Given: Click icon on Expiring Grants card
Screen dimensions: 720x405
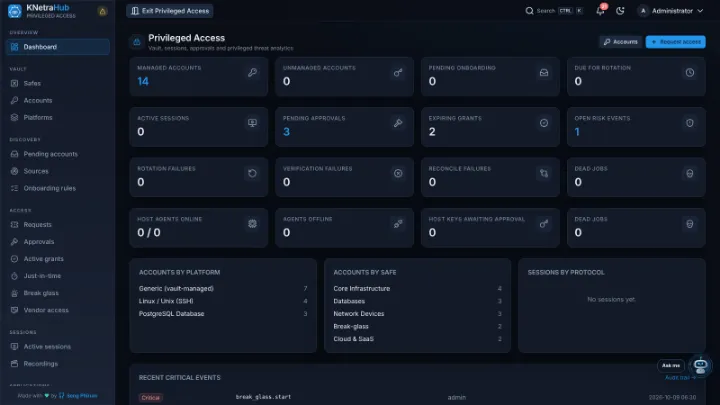Looking at the screenshot, I should [544, 123].
